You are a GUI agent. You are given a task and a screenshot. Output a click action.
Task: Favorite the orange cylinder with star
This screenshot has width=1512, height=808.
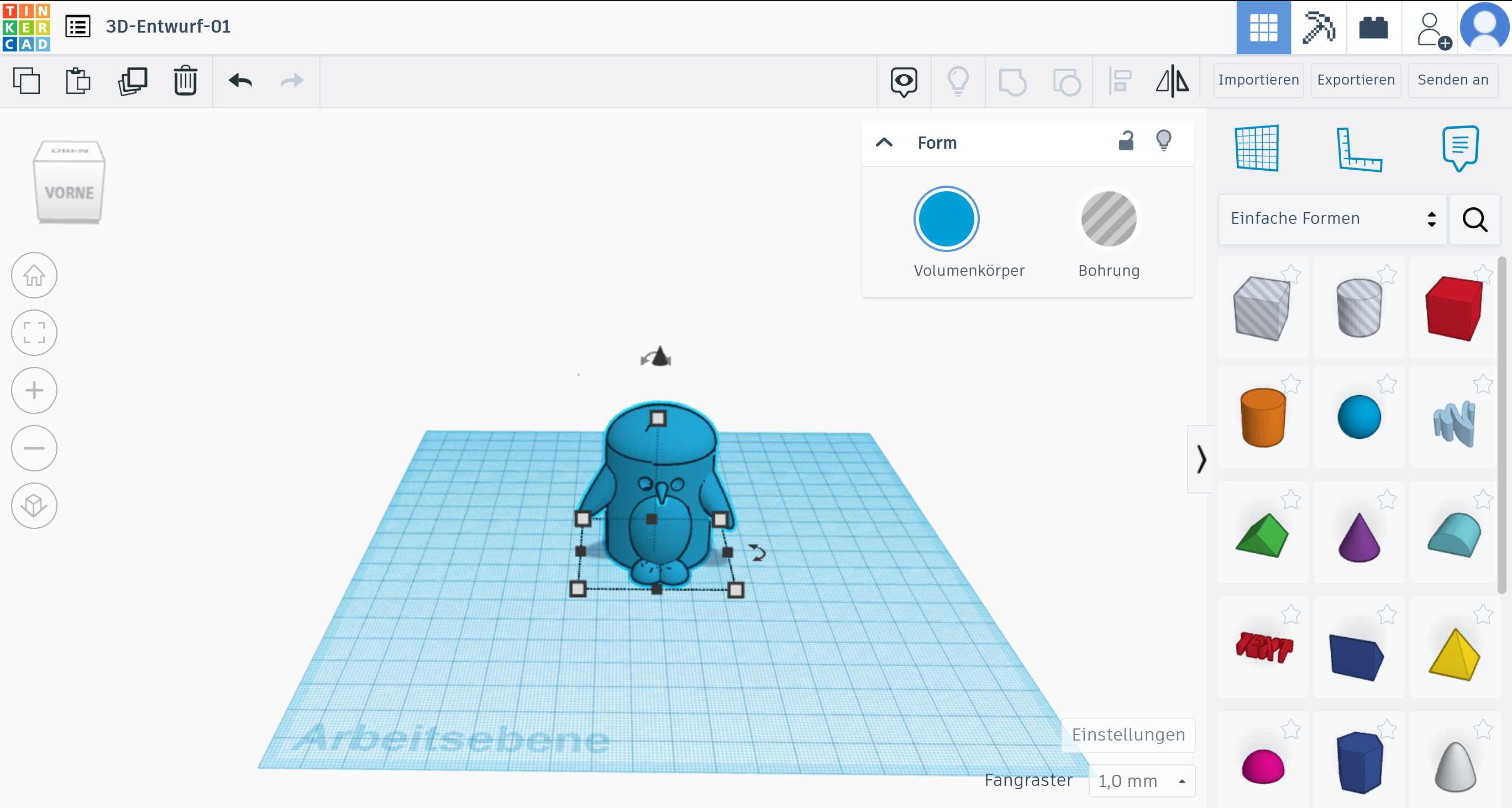[x=1291, y=384]
